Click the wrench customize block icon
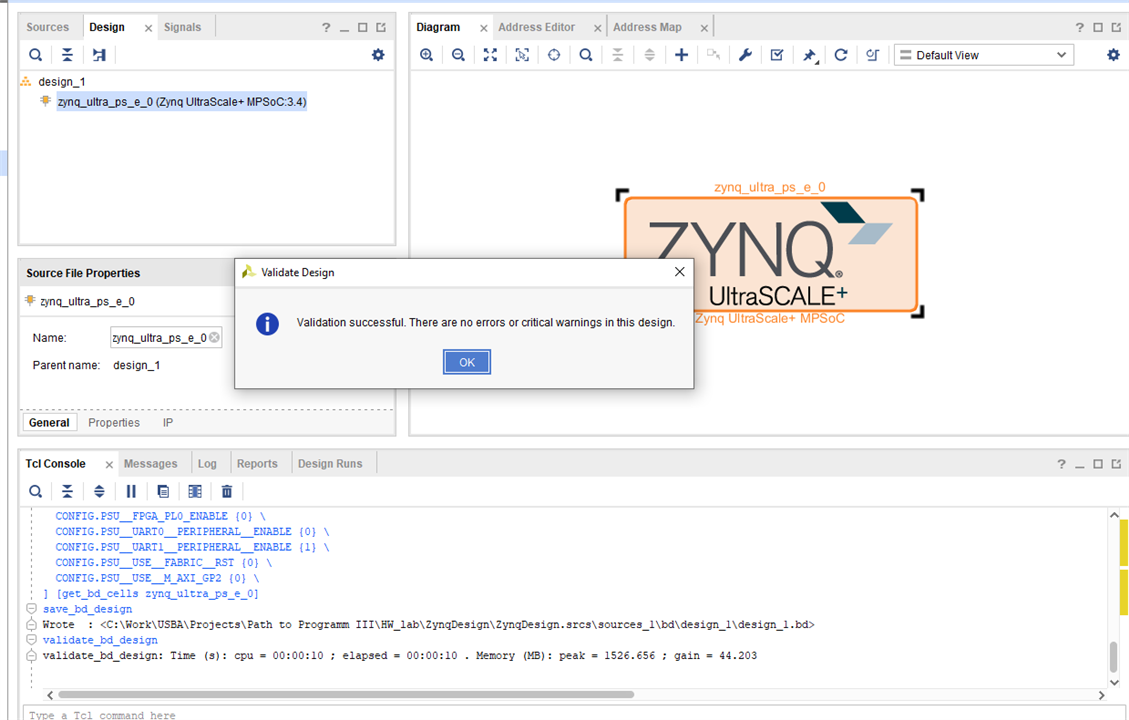The height and width of the screenshot is (720, 1129). (745, 55)
